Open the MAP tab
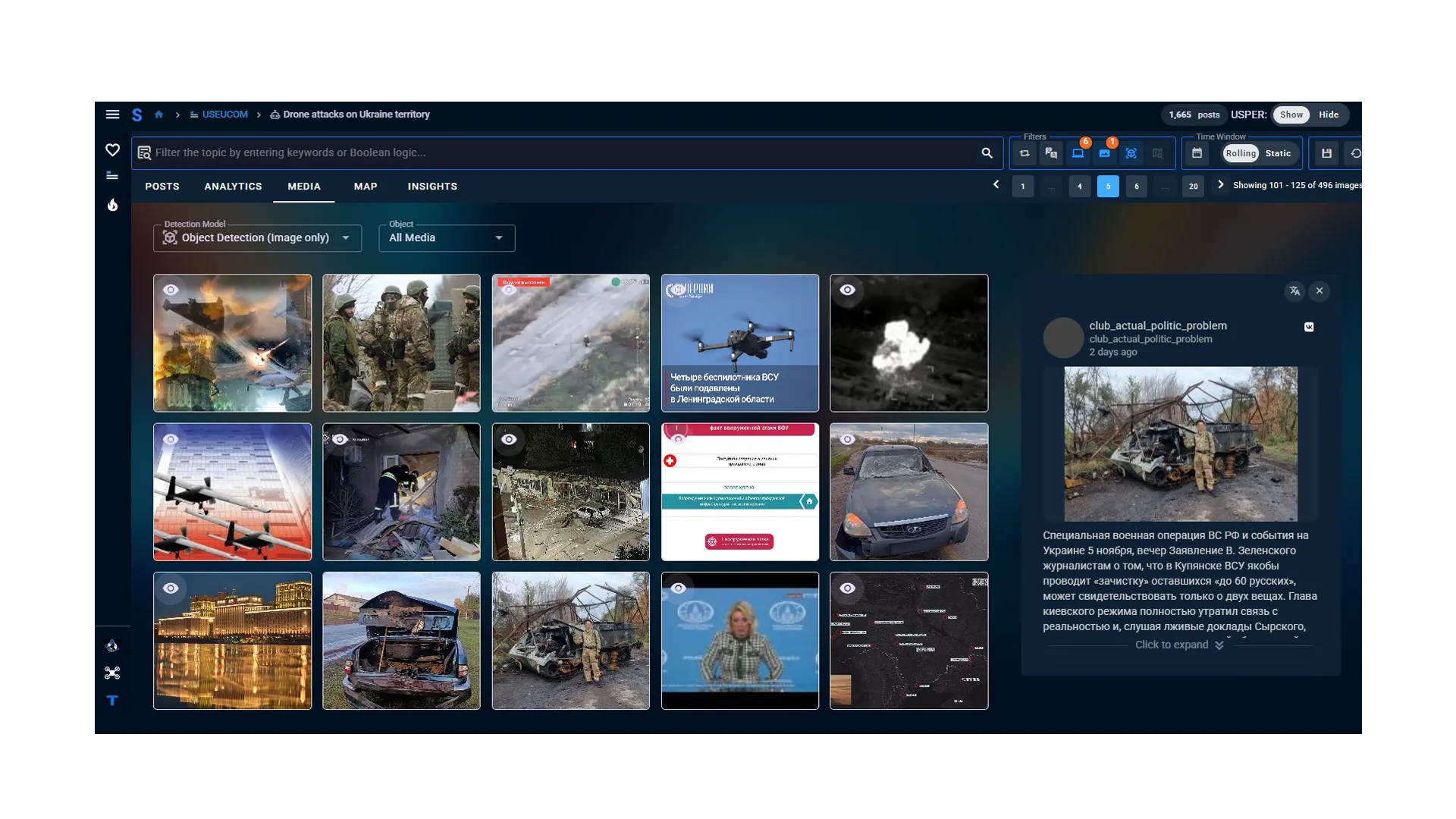 366,187
